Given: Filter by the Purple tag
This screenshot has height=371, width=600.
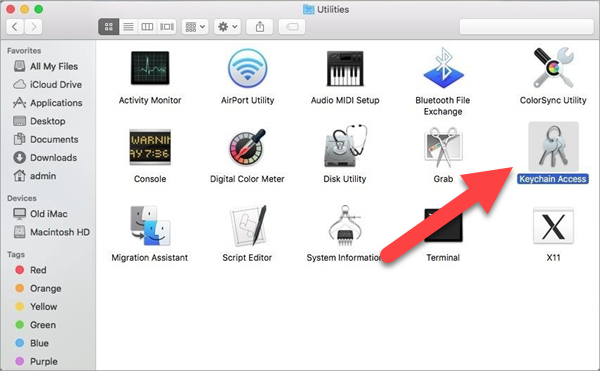Looking at the screenshot, I should tap(36, 361).
